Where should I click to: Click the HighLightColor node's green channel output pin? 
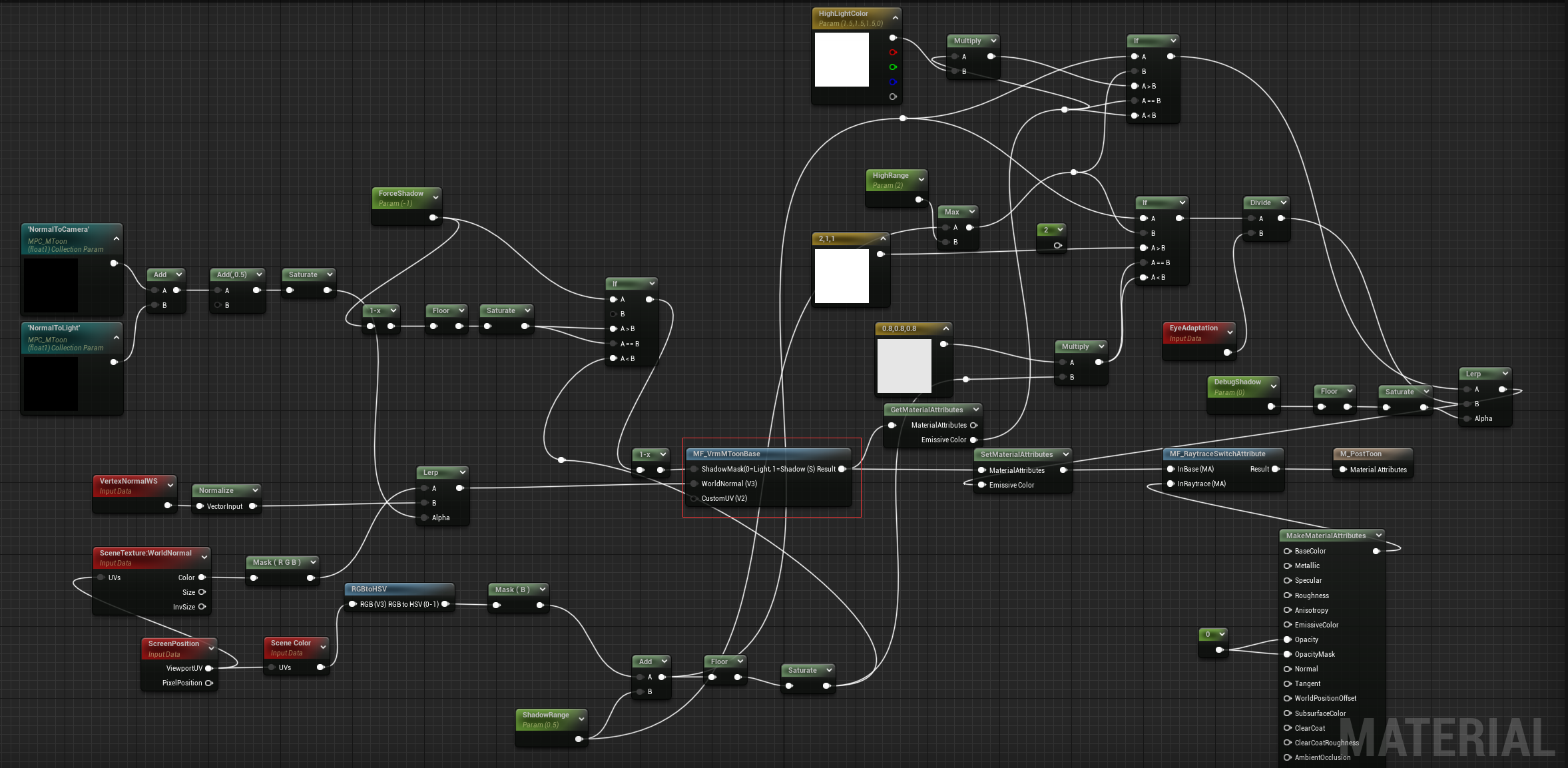(893, 67)
